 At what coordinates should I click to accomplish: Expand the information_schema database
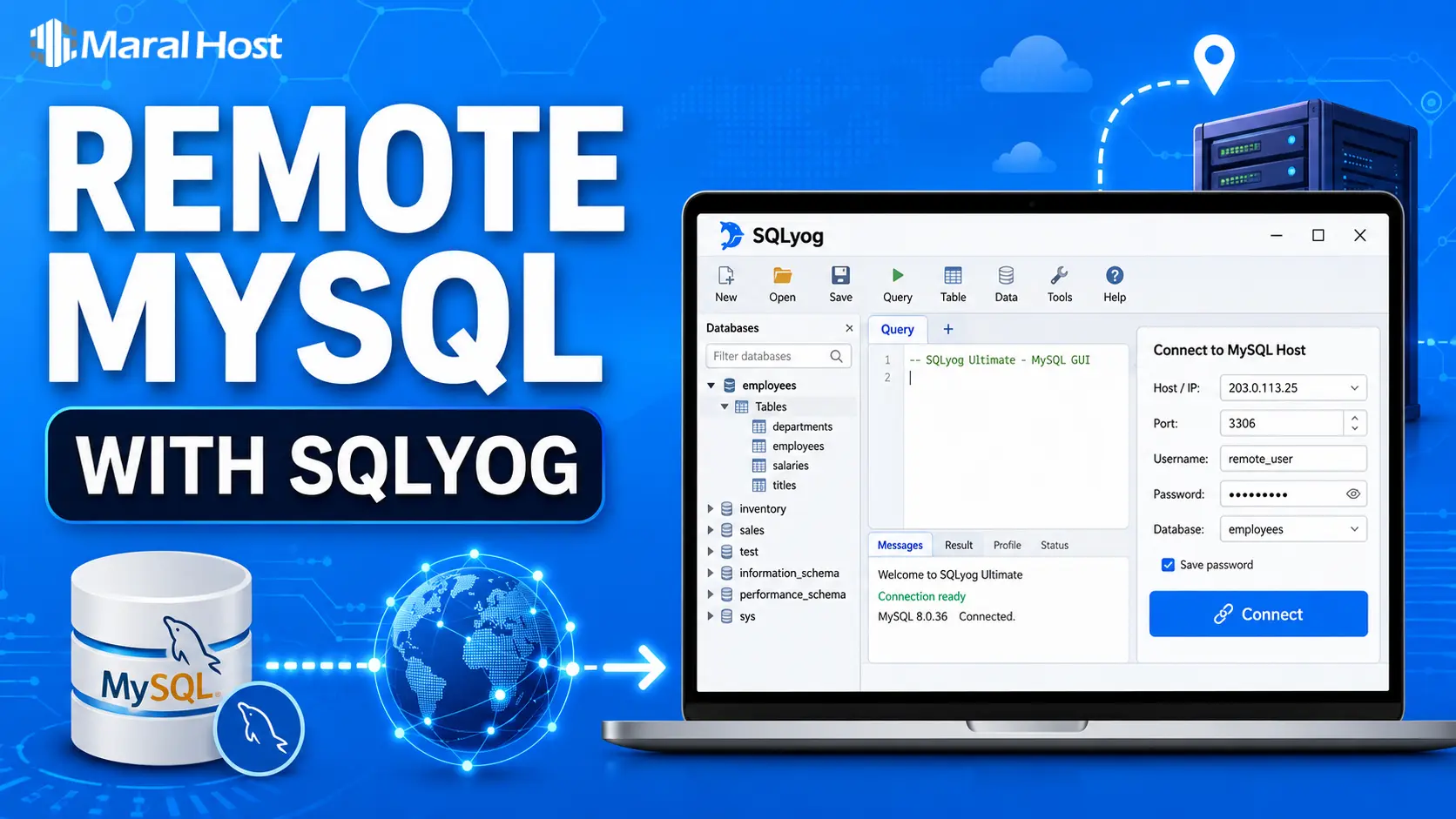point(711,573)
